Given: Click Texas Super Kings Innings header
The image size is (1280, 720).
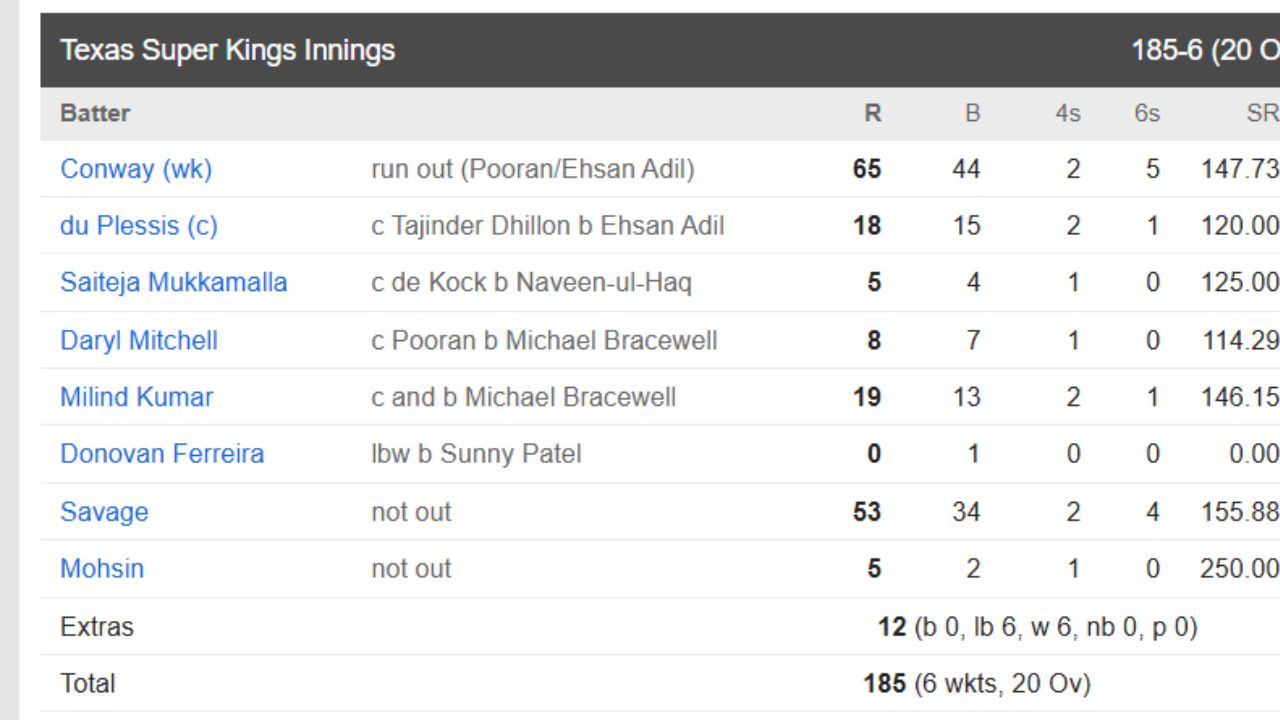Looking at the screenshot, I should (228, 50).
